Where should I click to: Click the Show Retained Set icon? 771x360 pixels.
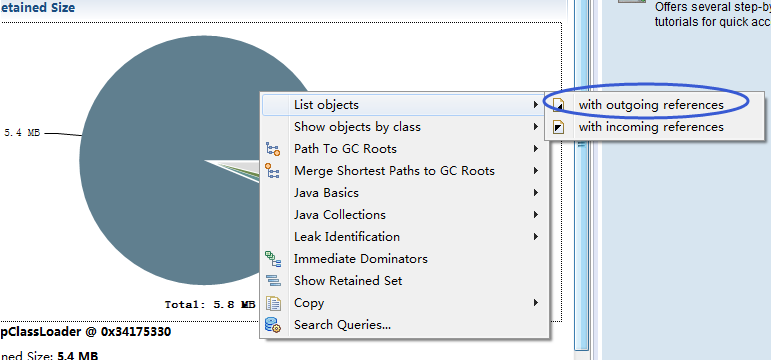point(273,281)
